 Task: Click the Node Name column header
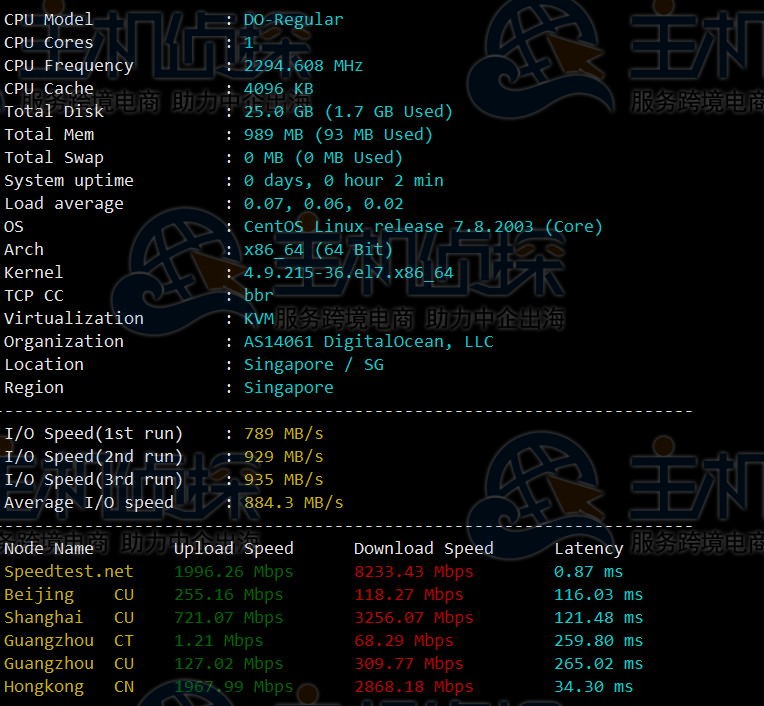coord(49,549)
